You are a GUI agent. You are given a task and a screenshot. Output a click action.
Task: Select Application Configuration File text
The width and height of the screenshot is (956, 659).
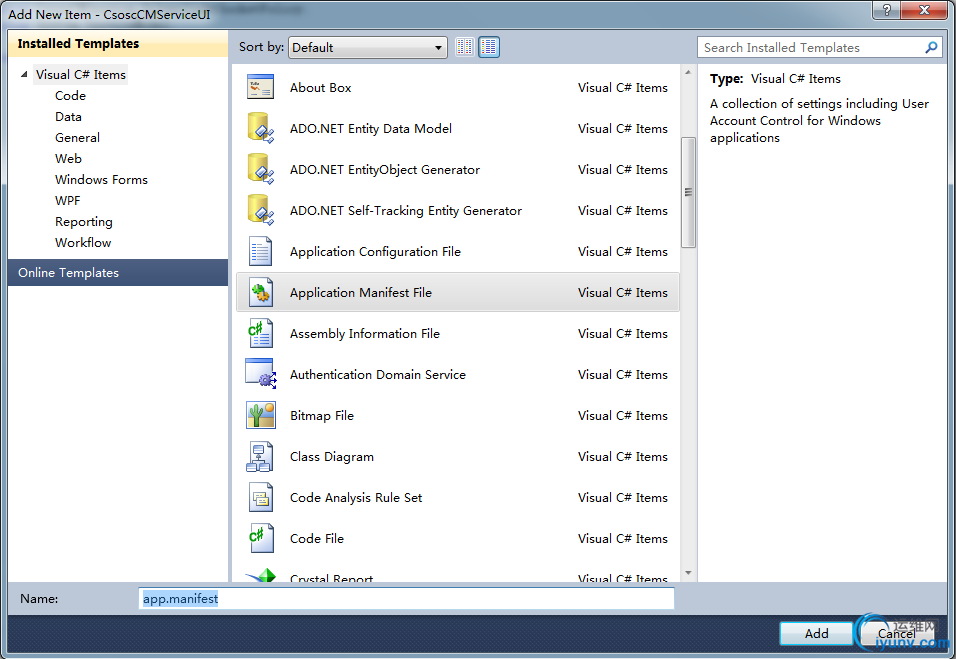pyautogui.click(x=376, y=252)
